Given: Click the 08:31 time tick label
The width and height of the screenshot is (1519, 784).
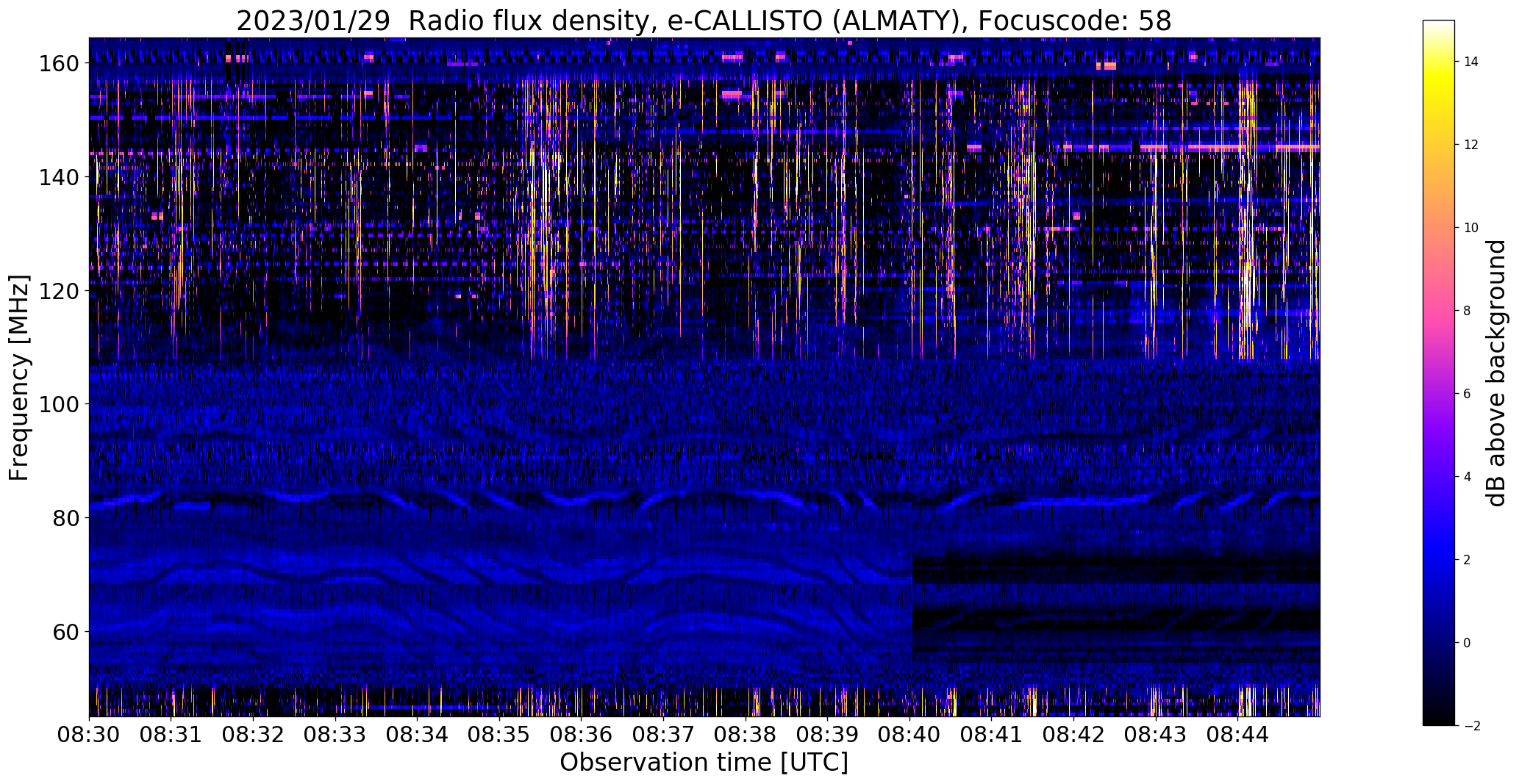Looking at the screenshot, I should coord(171,734).
